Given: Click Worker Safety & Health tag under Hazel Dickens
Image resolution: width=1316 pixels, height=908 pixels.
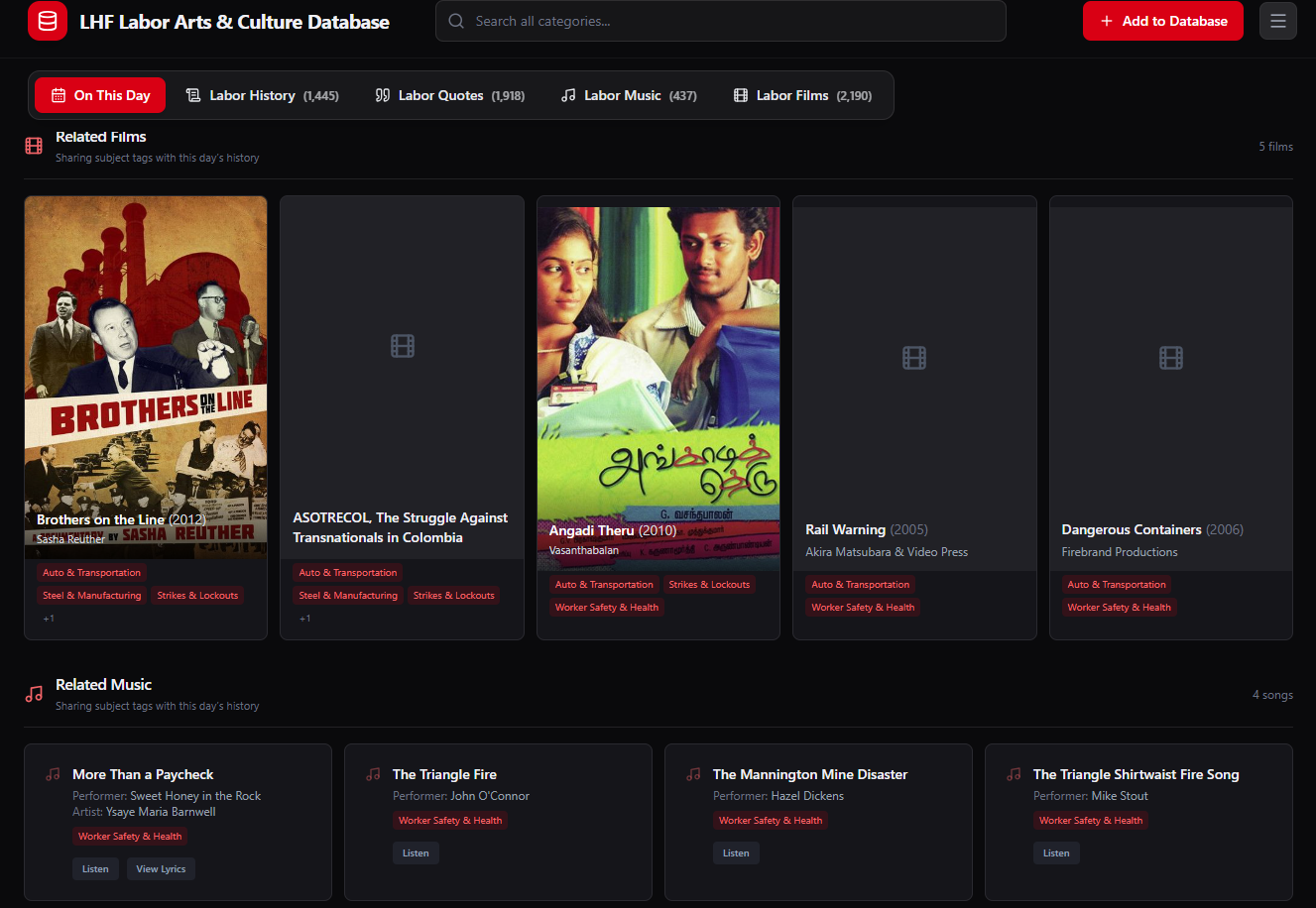Looking at the screenshot, I should tap(771, 821).
